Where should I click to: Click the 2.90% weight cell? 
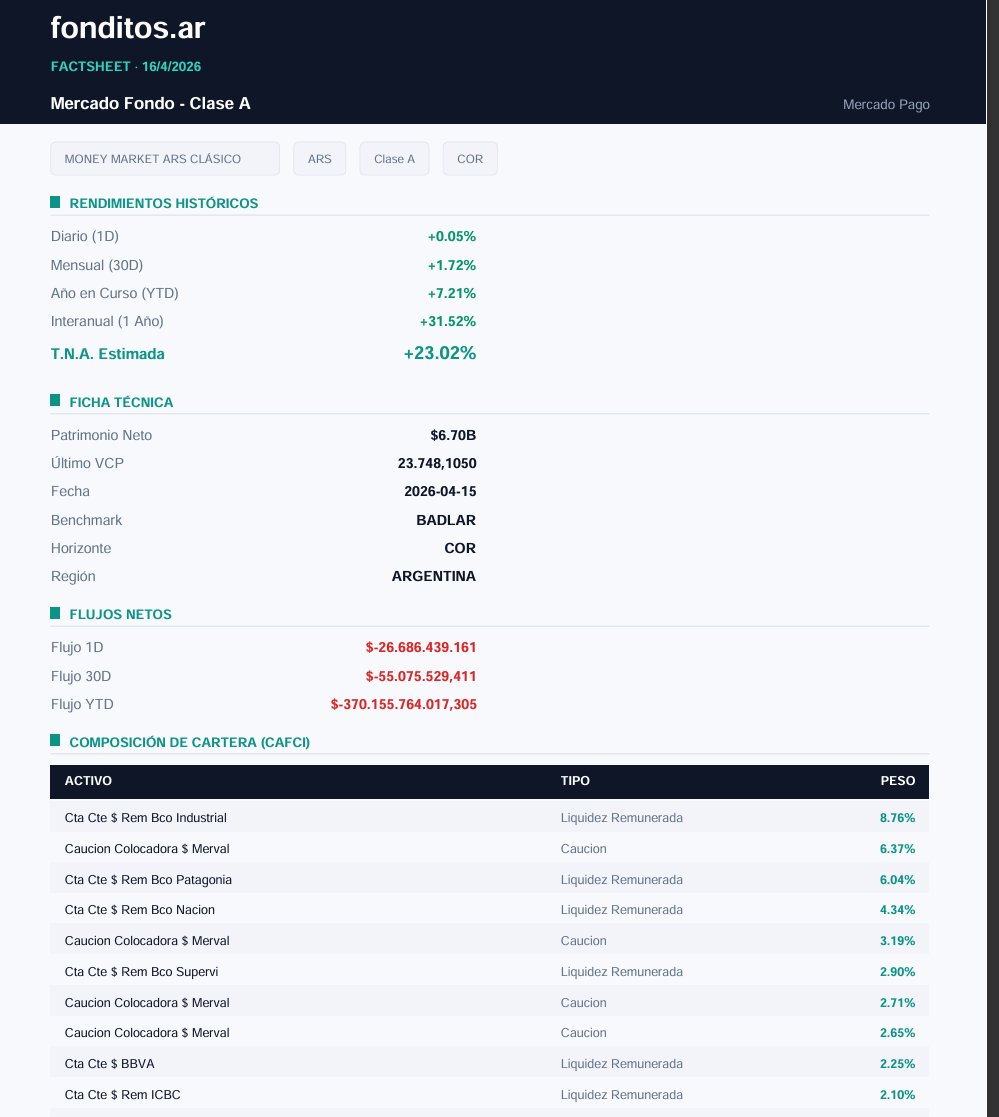click(897, 972)
